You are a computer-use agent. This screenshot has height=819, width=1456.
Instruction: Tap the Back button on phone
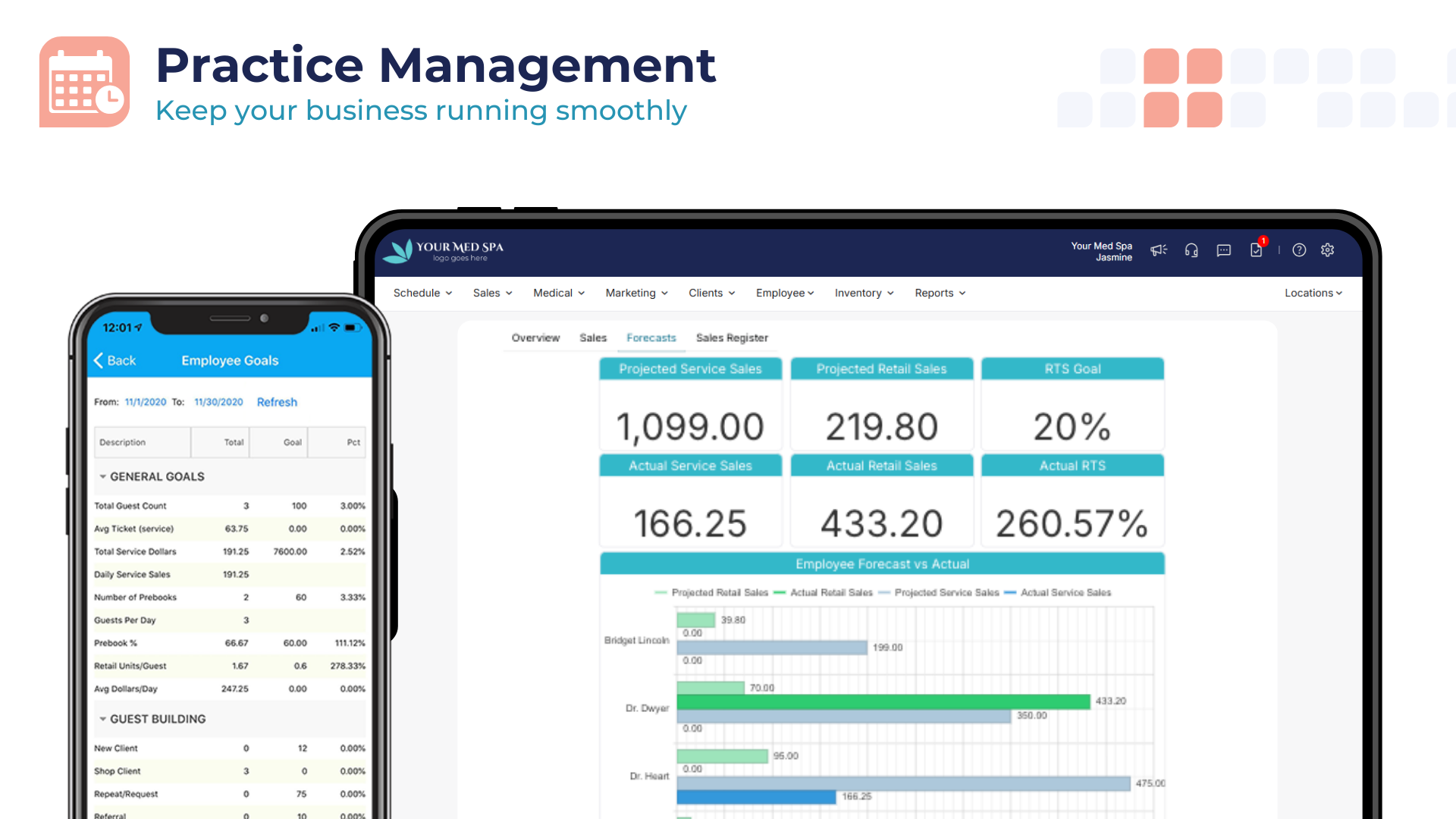tap(115, 360)
